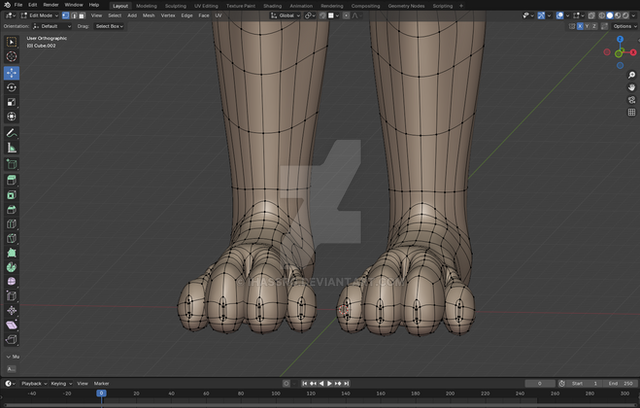The image size is (640, 408).
Task: Select the Move tool in the toolbar
Action: click(x=12, y=72)
